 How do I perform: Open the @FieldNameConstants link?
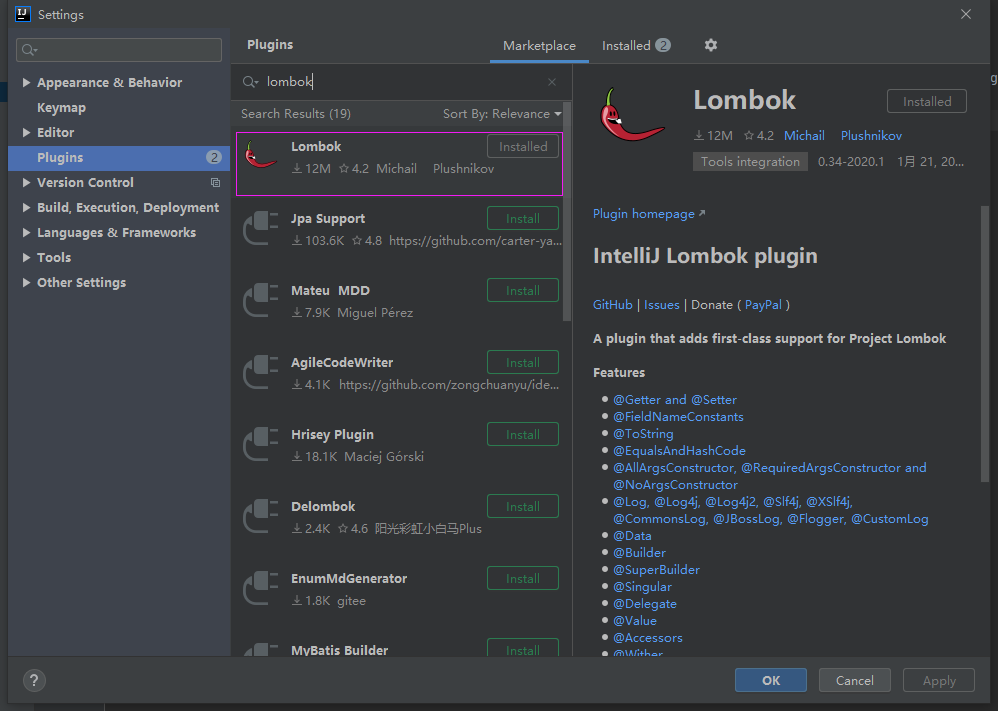tap(678, 417)
